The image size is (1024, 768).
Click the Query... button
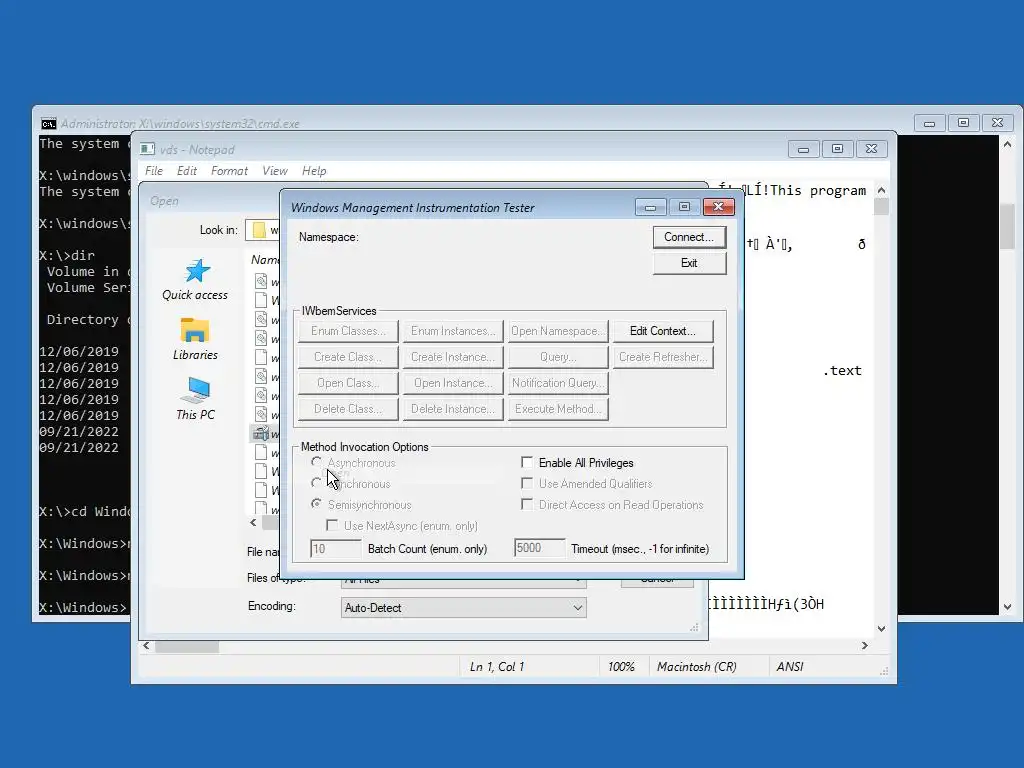tap(558, 357)
